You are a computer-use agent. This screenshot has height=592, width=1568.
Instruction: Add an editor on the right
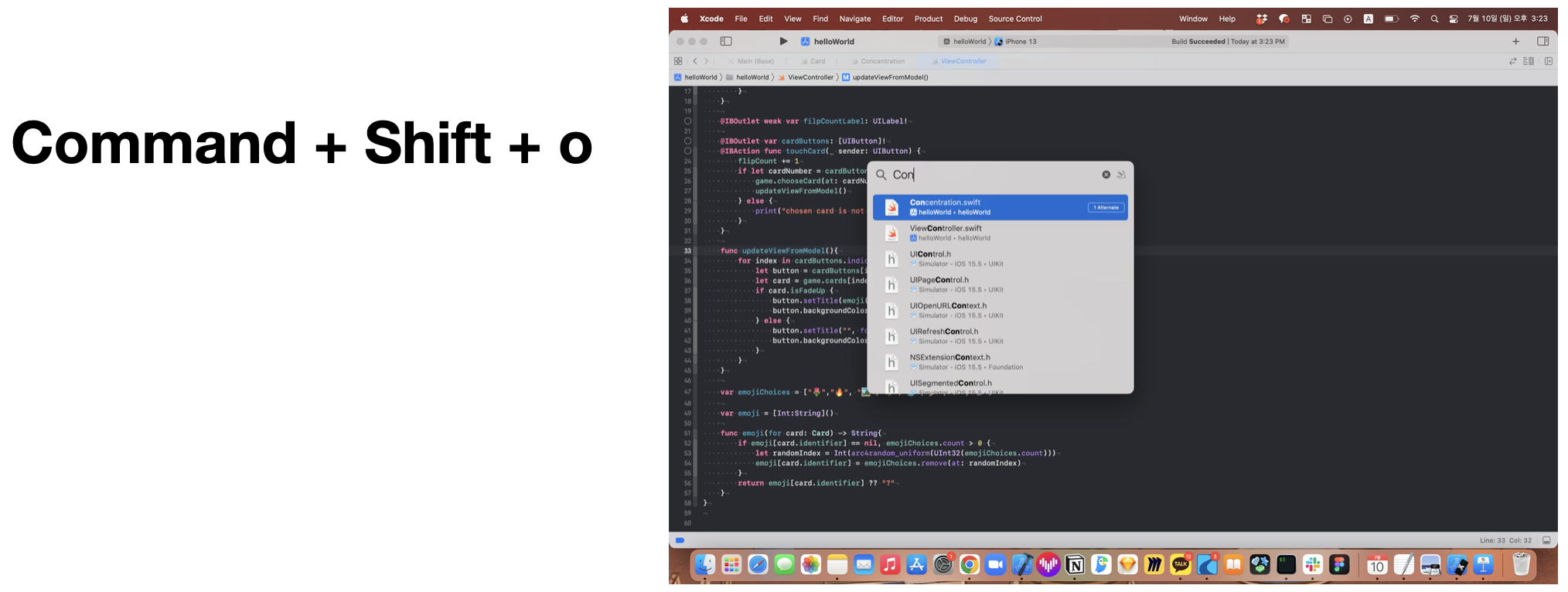coord(1549,61)
